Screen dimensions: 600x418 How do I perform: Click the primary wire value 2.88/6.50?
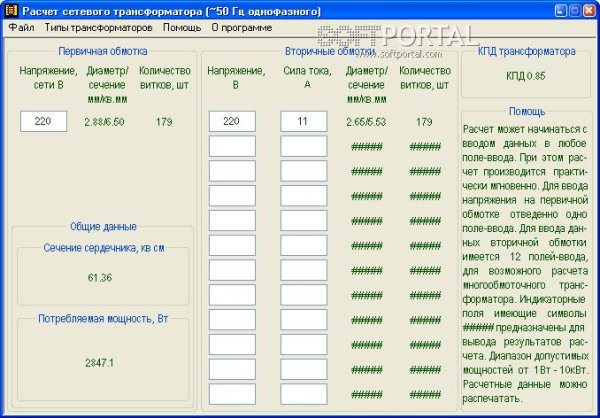point(104,122)
